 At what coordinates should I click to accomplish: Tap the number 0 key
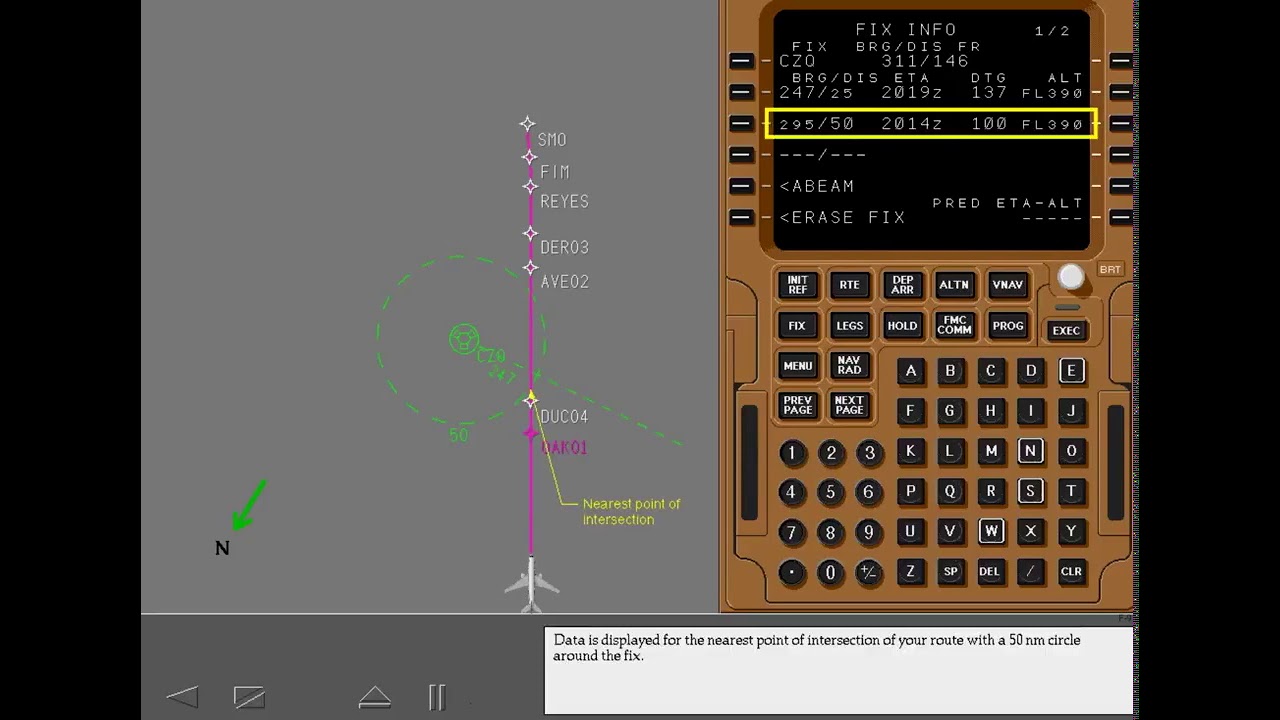(830, 573)
